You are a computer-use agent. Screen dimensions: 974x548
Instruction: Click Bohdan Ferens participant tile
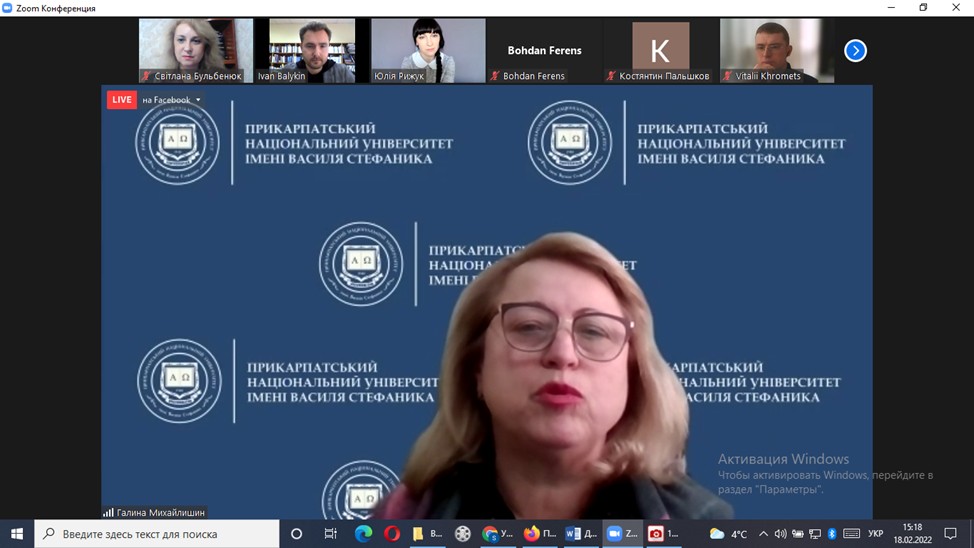(x=544, y=50)
